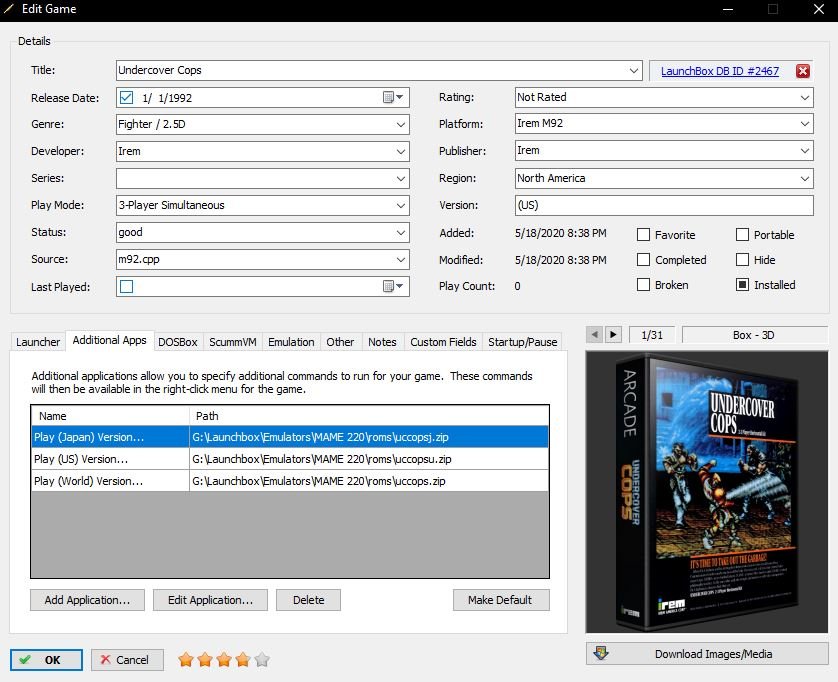Expand the Region dropdown
838x682 pixels.
[x=805, y=178]
